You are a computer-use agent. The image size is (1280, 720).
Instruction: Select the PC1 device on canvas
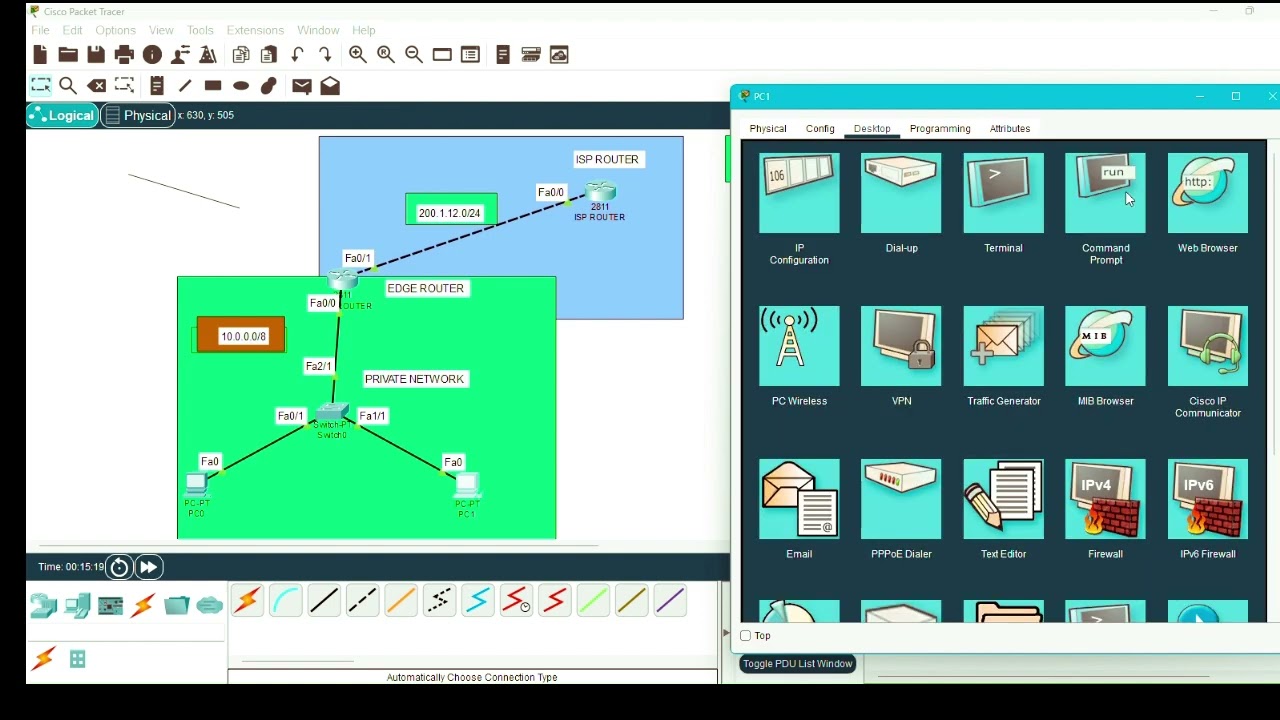pyautogui.click(x=467, y=486)
